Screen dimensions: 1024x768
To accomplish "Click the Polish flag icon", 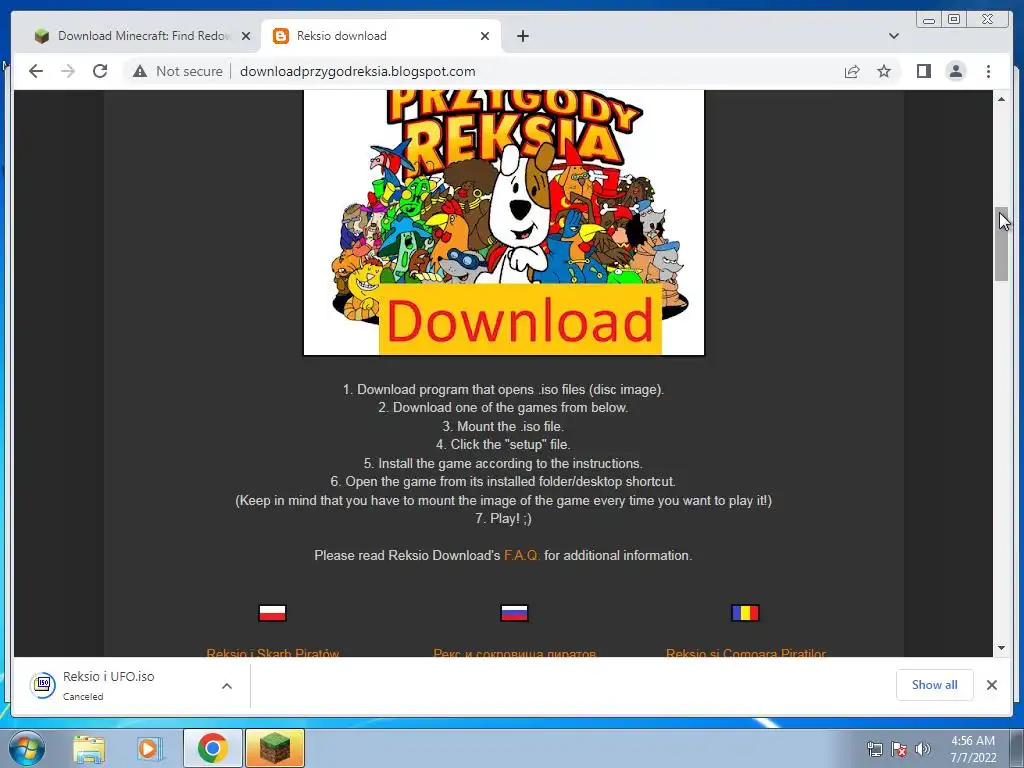I will (272, 613).
